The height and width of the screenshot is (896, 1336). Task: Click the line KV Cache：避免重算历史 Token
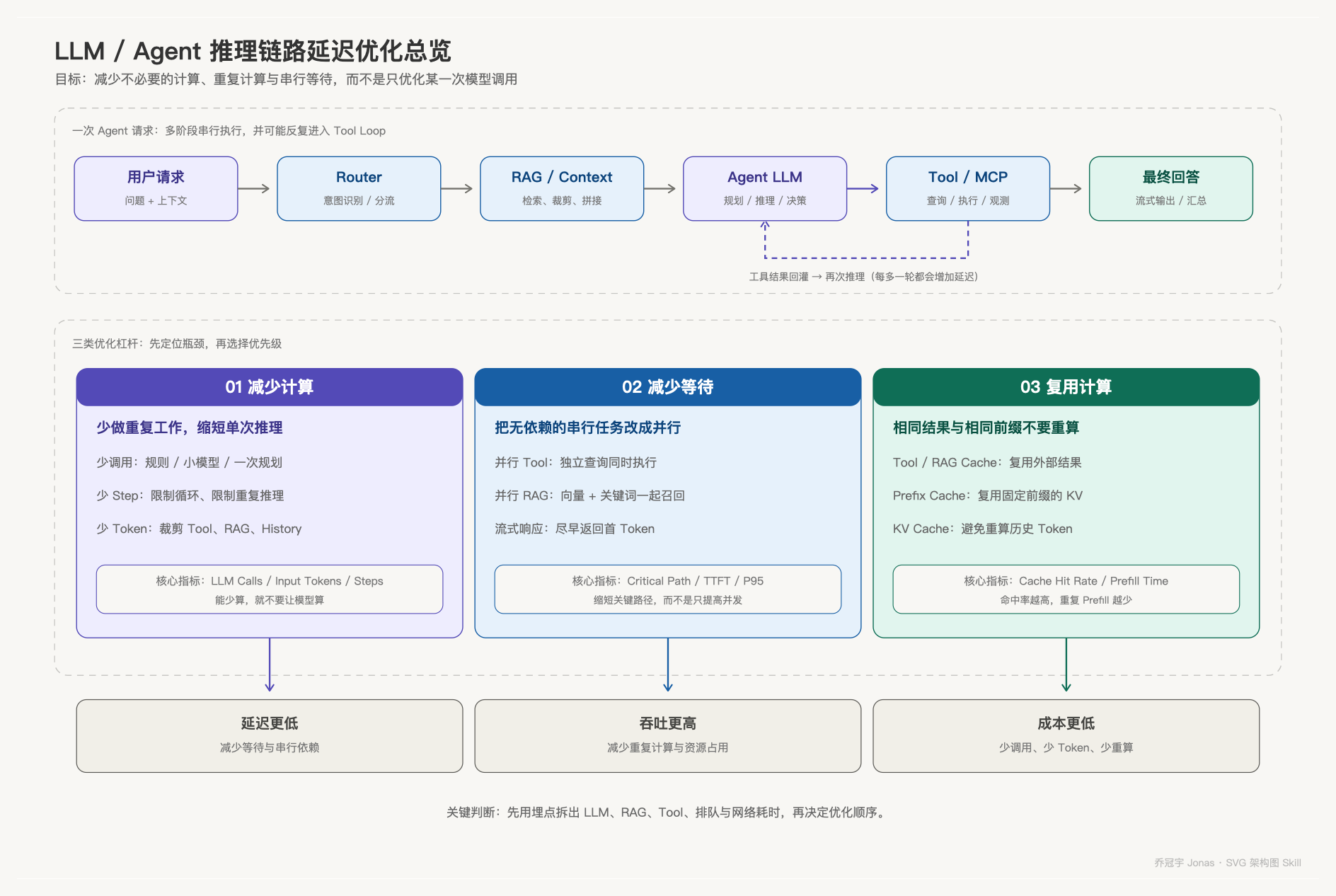[x=983, y=529]
